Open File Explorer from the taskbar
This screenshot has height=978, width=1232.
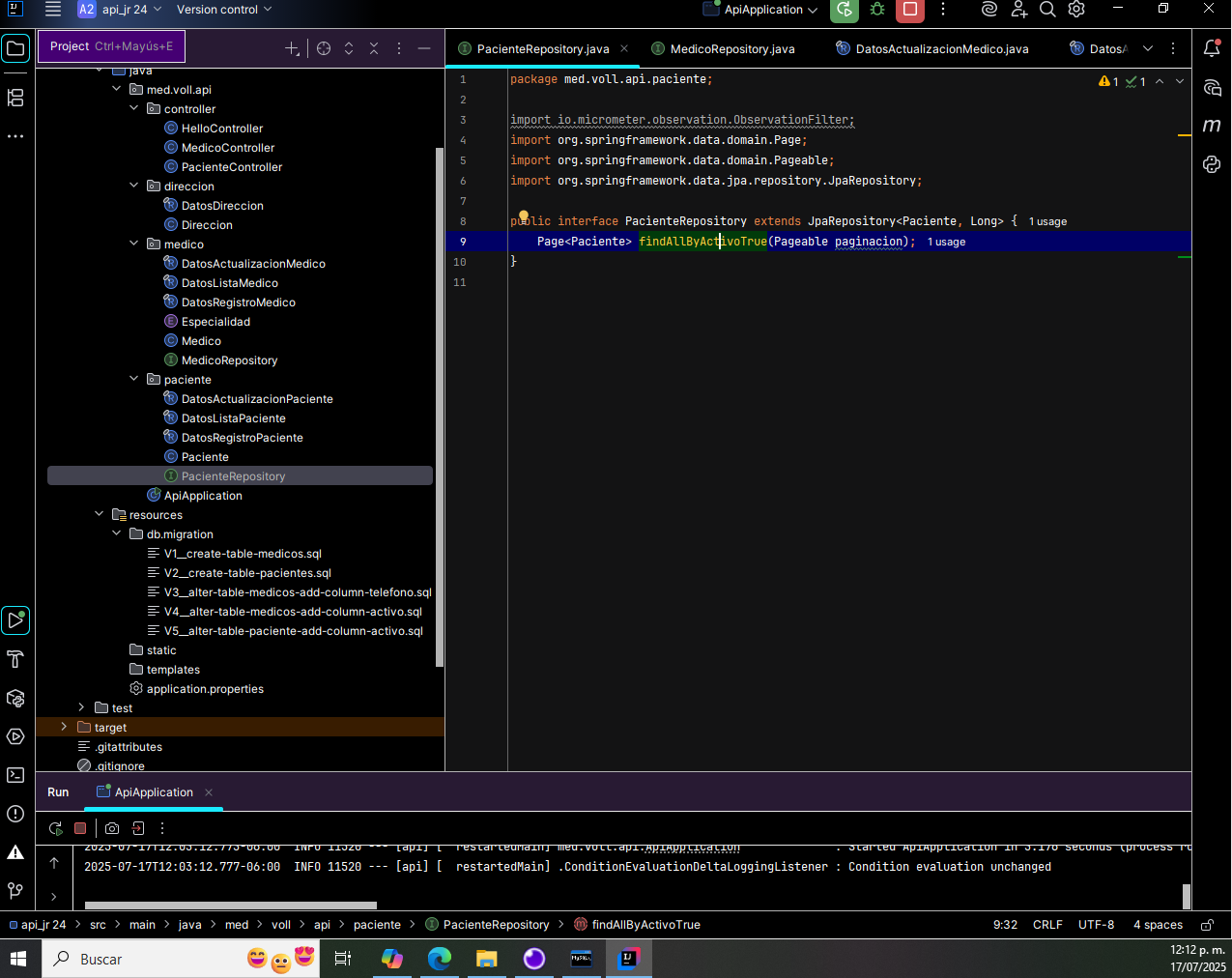pos(486,959)
